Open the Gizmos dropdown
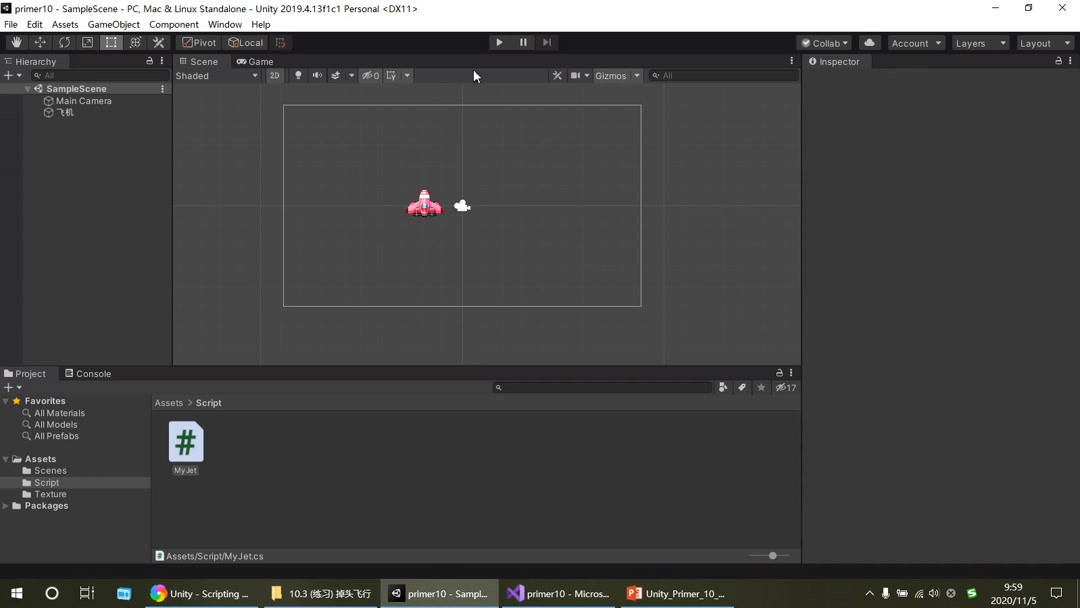 (618, 75)
